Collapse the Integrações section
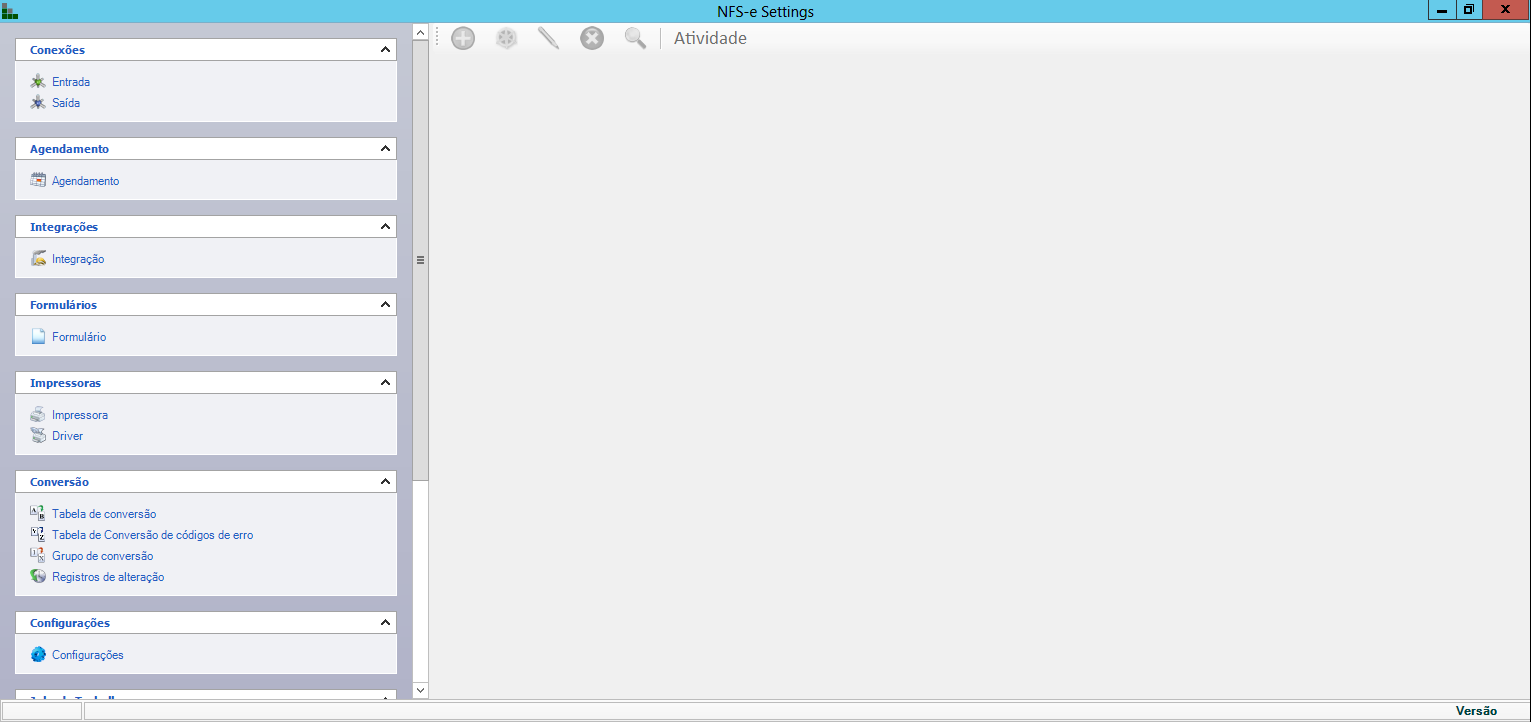 coord(386,227)
